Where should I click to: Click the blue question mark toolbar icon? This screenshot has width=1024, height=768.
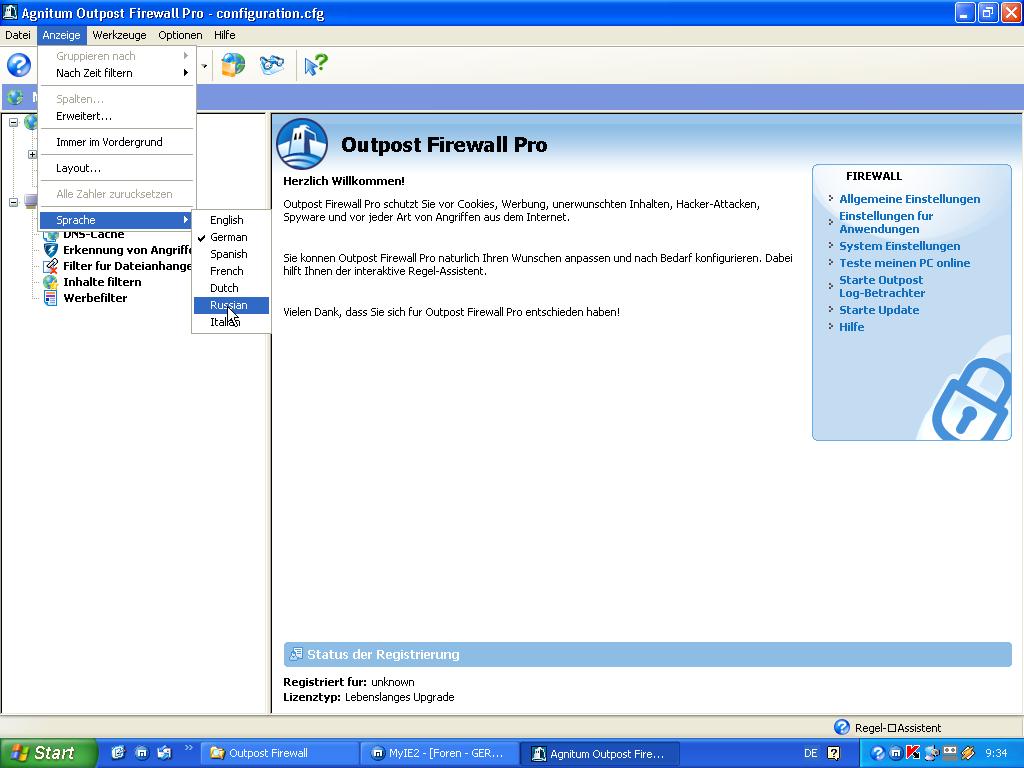[19, 65]
